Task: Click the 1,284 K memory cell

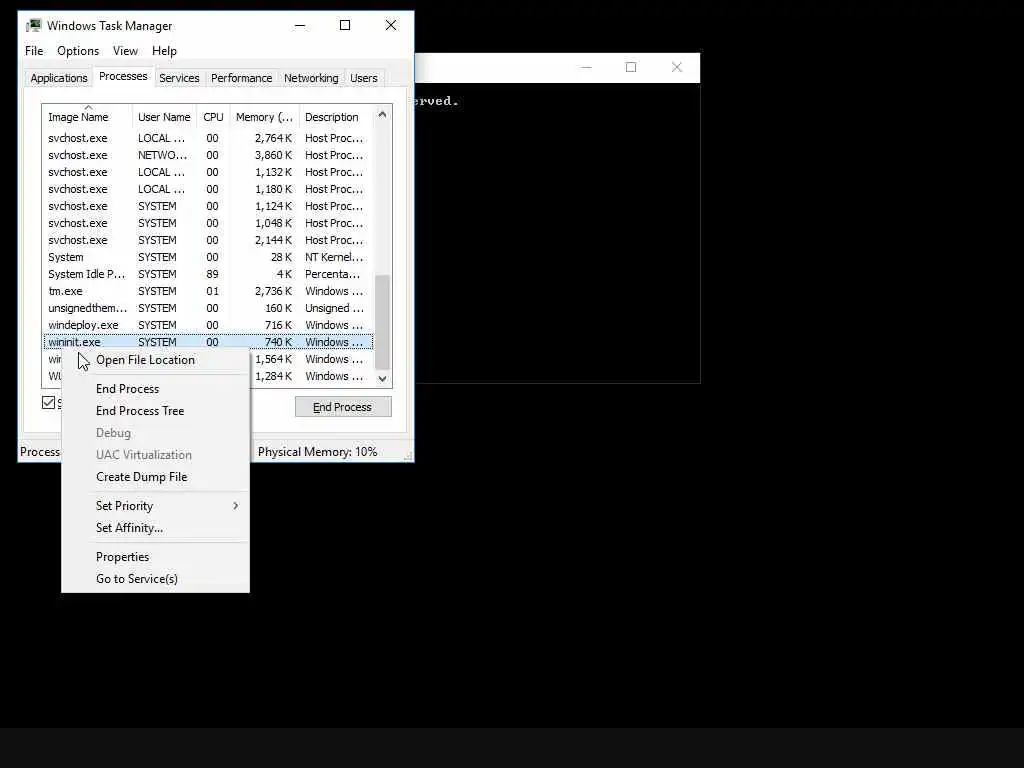Action: (x=274, y=376)
